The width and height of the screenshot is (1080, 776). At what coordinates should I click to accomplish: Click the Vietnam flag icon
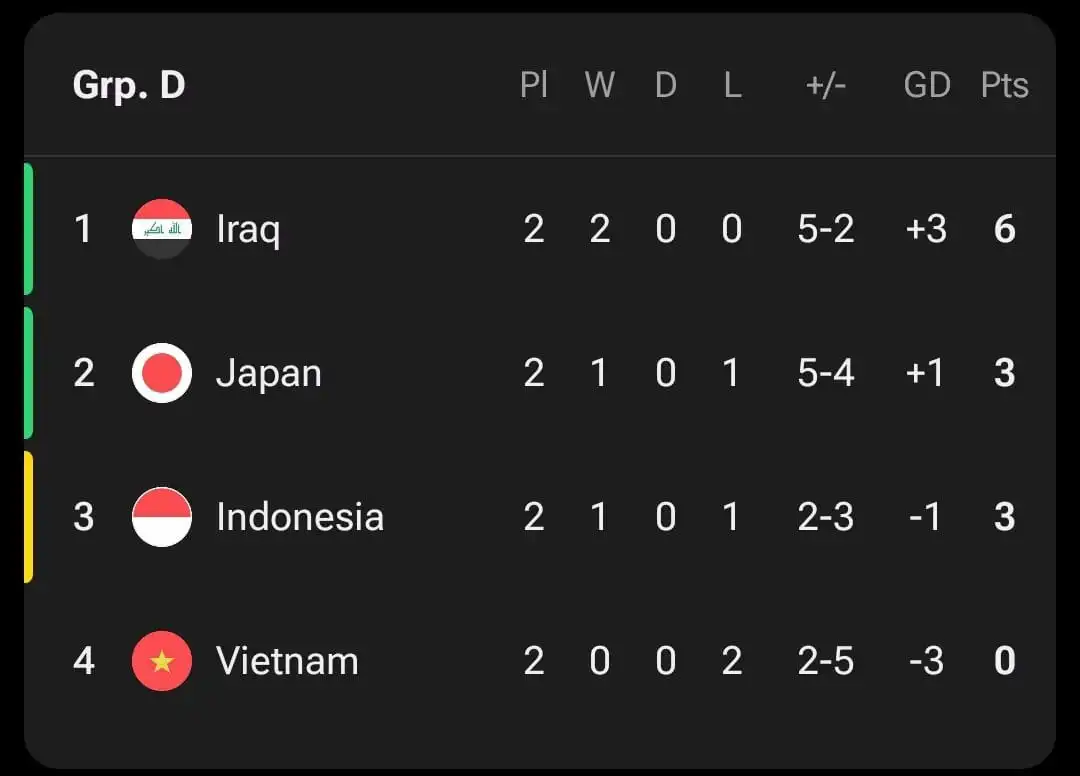coord(162,660)
